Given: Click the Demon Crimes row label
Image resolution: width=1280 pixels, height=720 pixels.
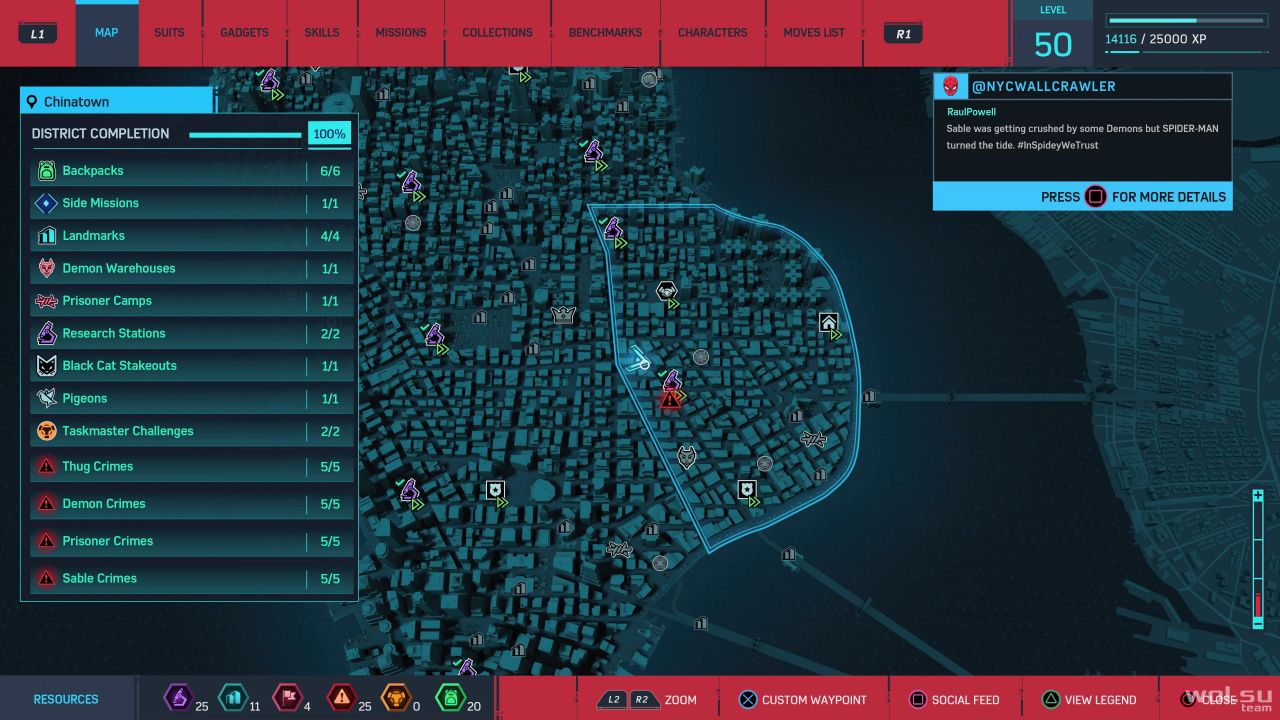Looking at the screenshot, I should [104, 504].
